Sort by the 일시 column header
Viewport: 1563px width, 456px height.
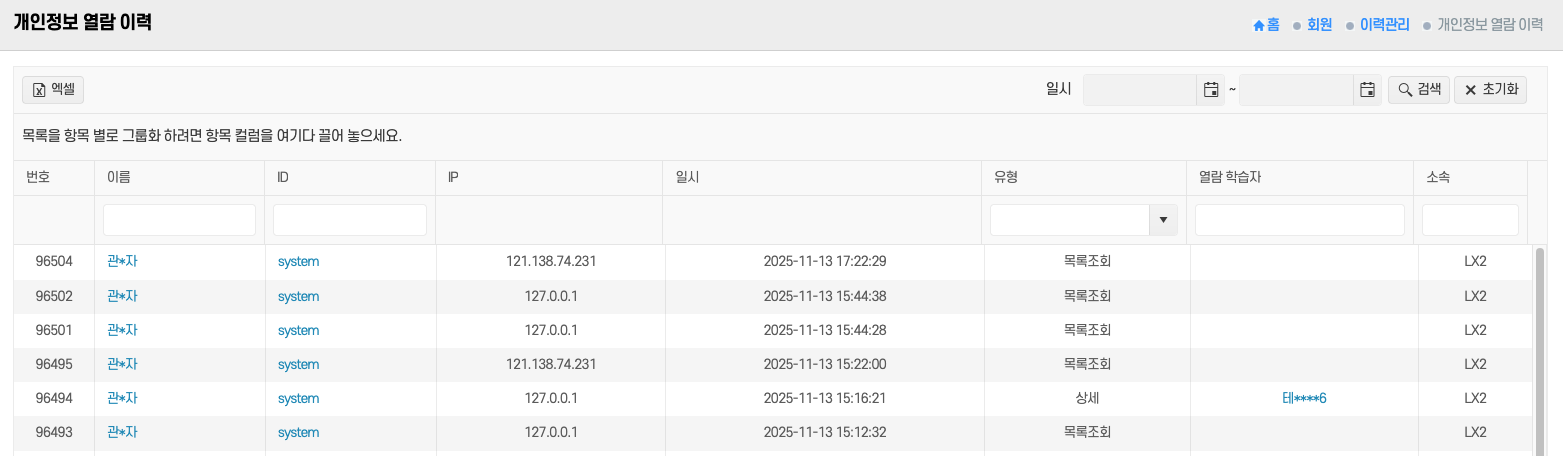tap(688, 178)
